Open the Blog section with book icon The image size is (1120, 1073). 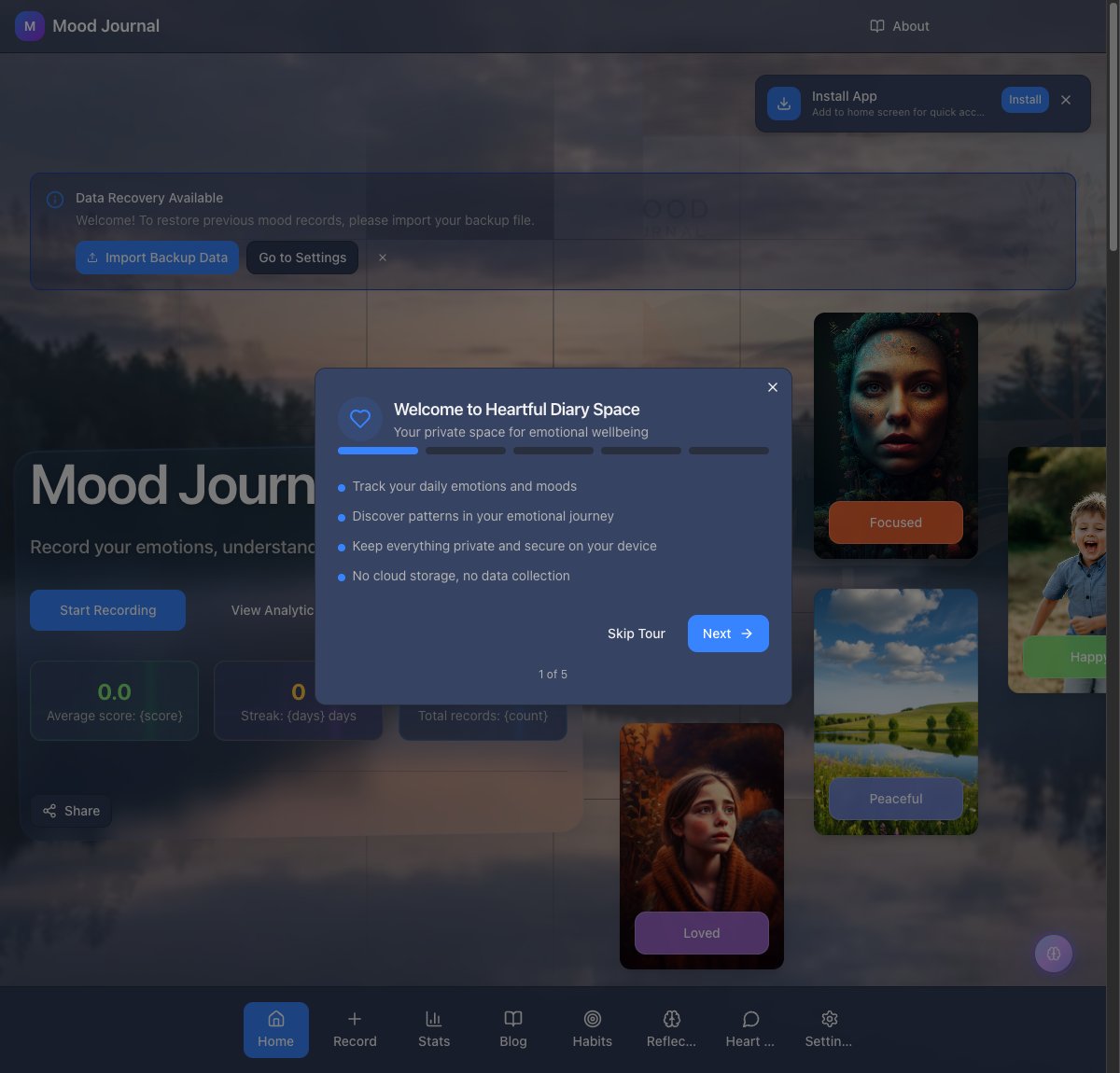[x=512, y=1029]
